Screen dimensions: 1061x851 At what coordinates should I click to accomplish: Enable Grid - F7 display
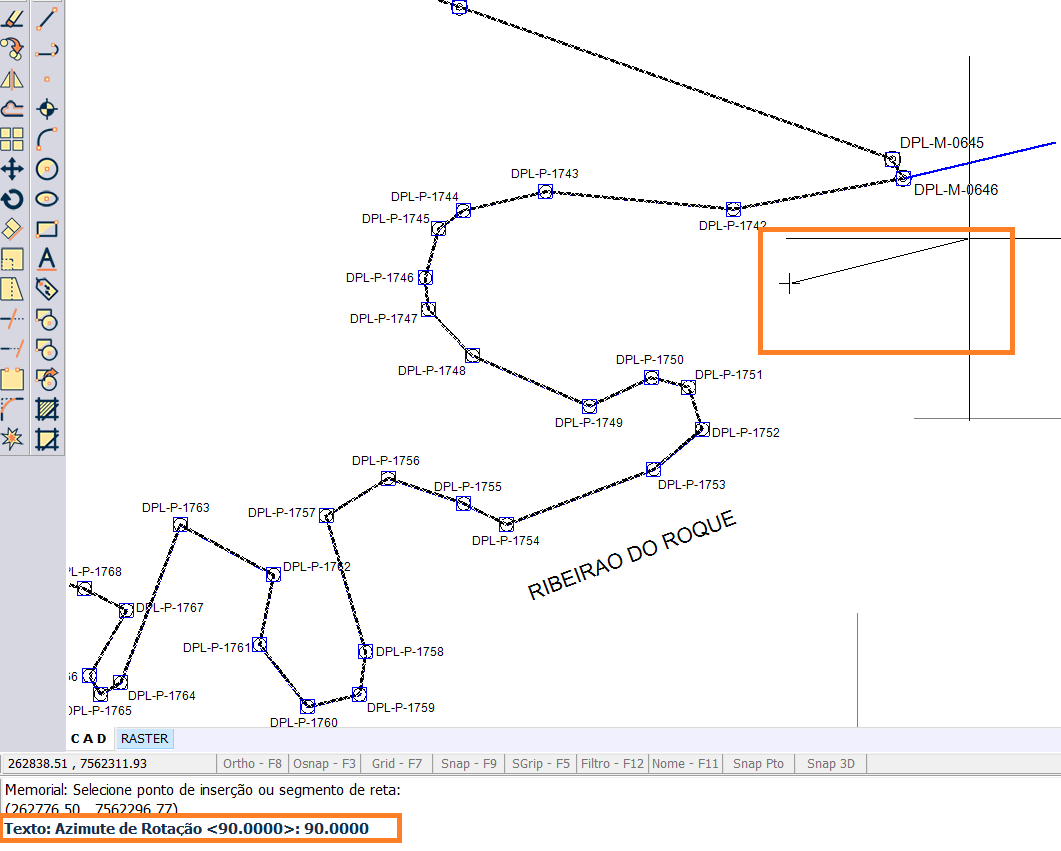397,764
